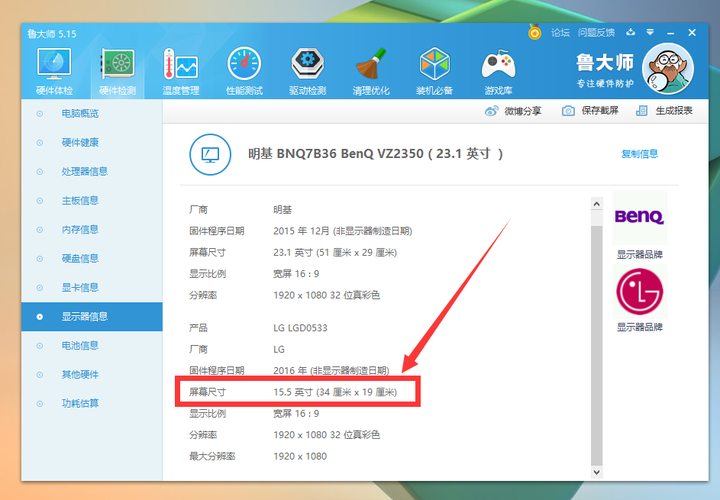Click 生成报表 generate report
Image resolution: width=720 pixels, height=500 pixels.
point(664,111)
